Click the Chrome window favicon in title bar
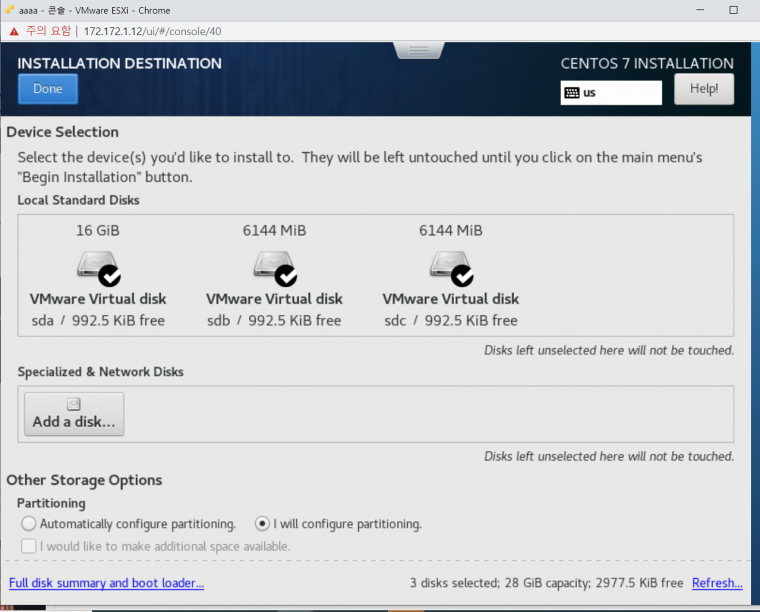This screenshot has width=760, height=612. click(x=10, y=10)
